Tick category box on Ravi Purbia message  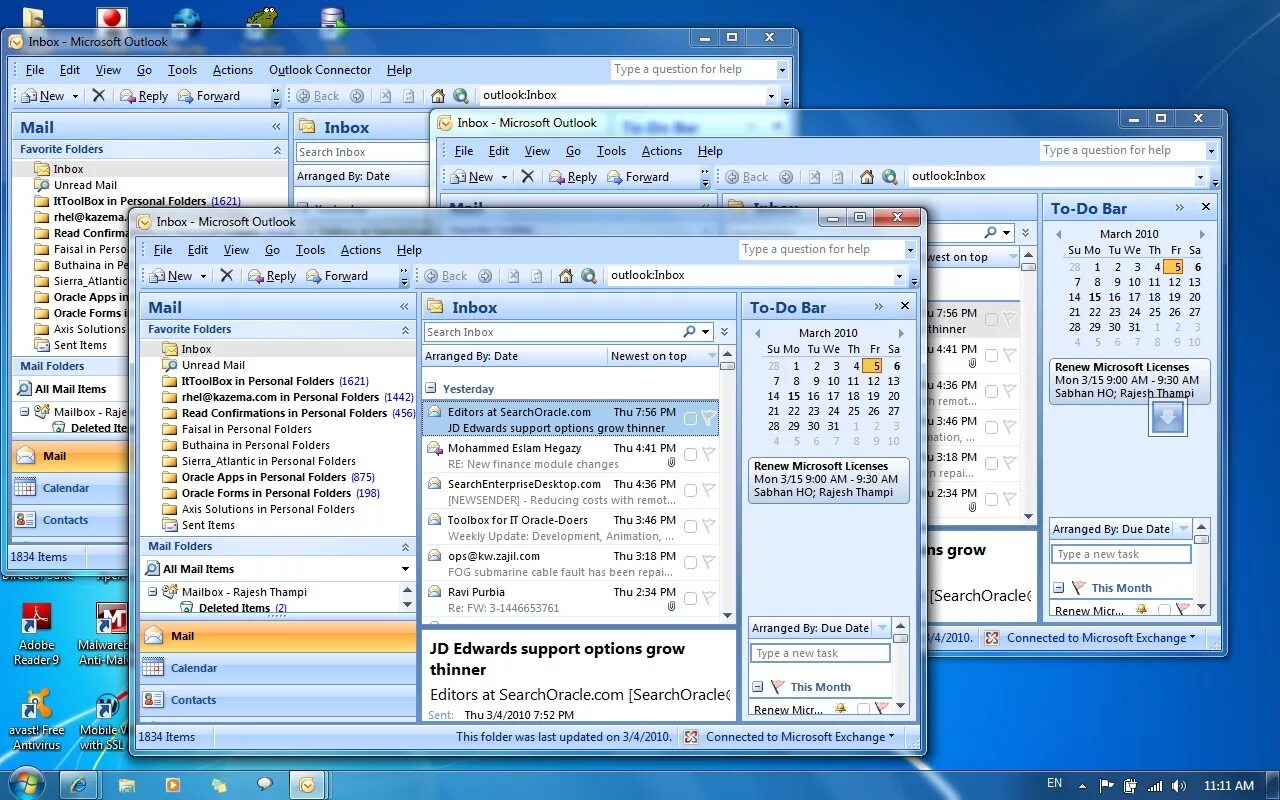(x=690, y=599)
